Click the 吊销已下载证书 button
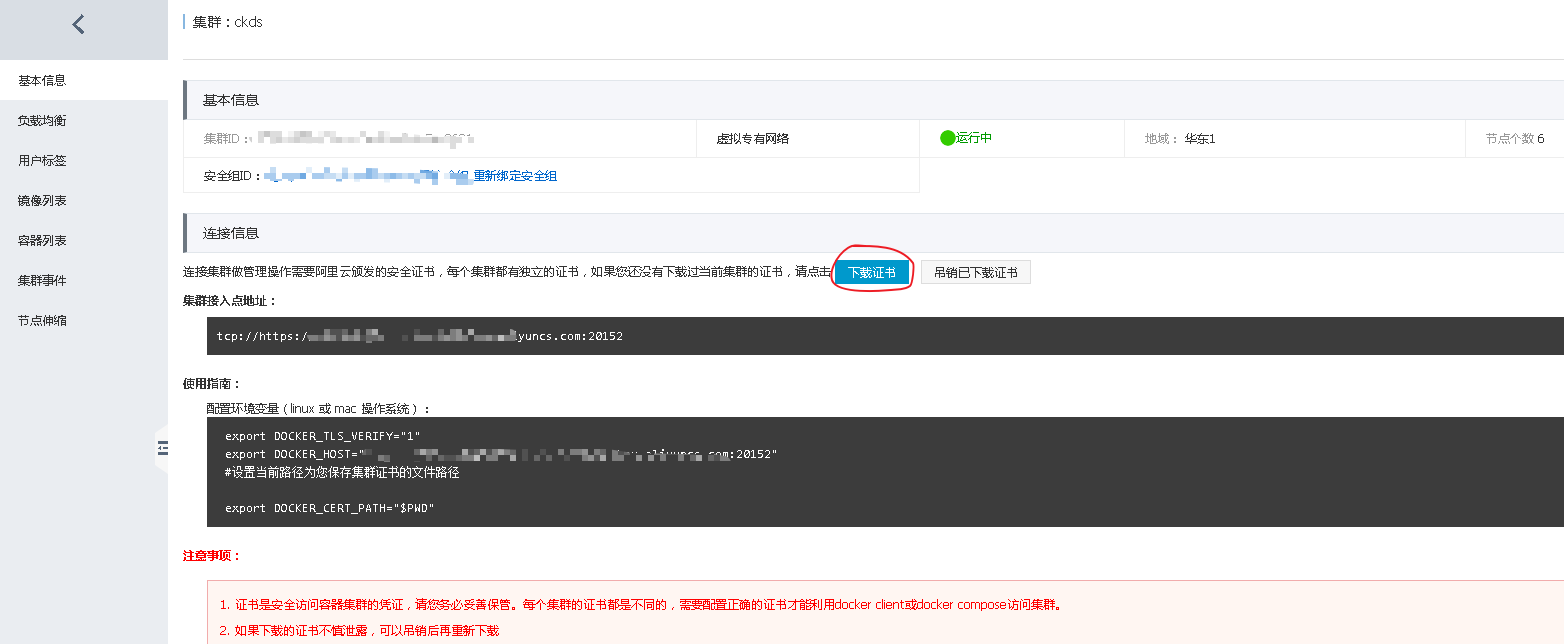This screenshot has height=644, width=1564. point(976,272)
